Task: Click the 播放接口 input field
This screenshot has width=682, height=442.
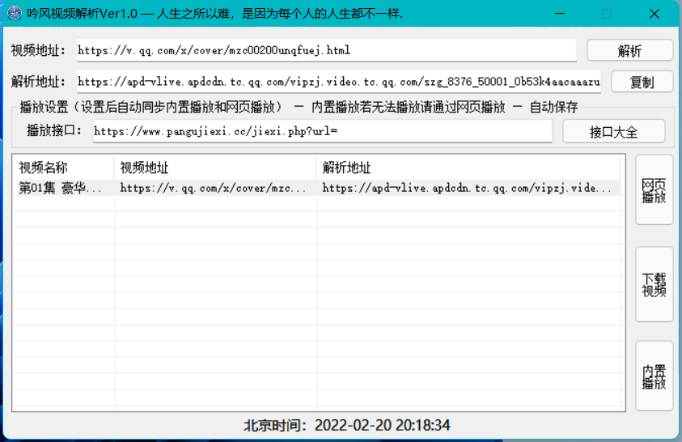Action: (320, 131)
